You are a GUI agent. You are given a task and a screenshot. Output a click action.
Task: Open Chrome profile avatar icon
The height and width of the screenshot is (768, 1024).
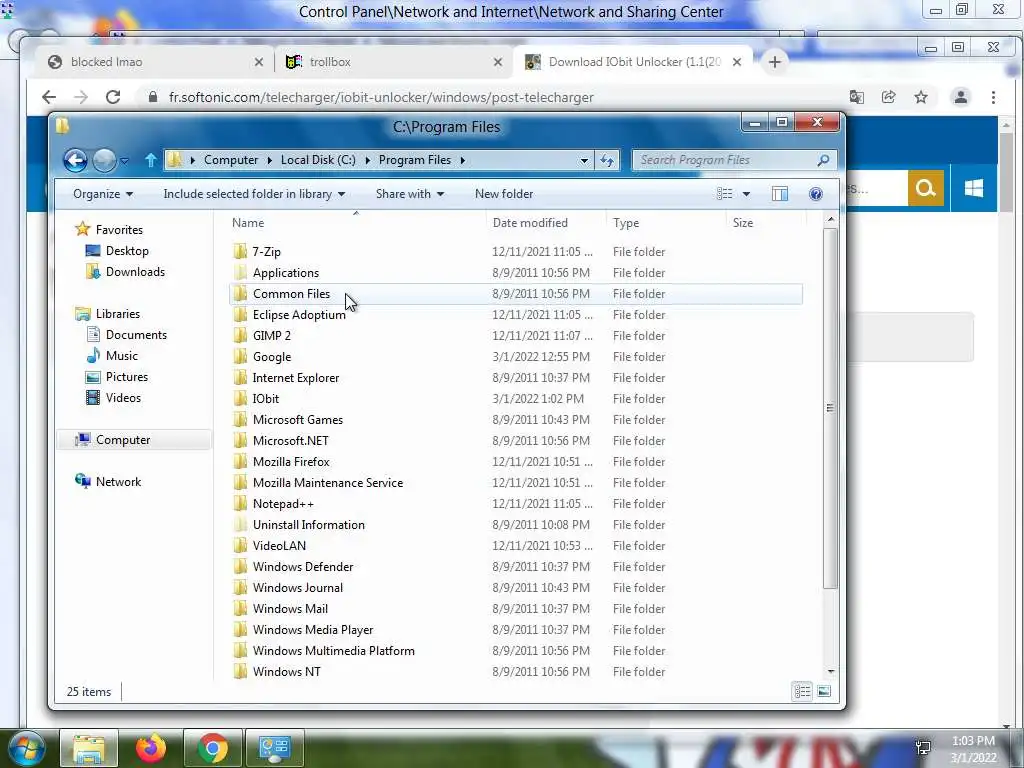(x=961, y=97)
